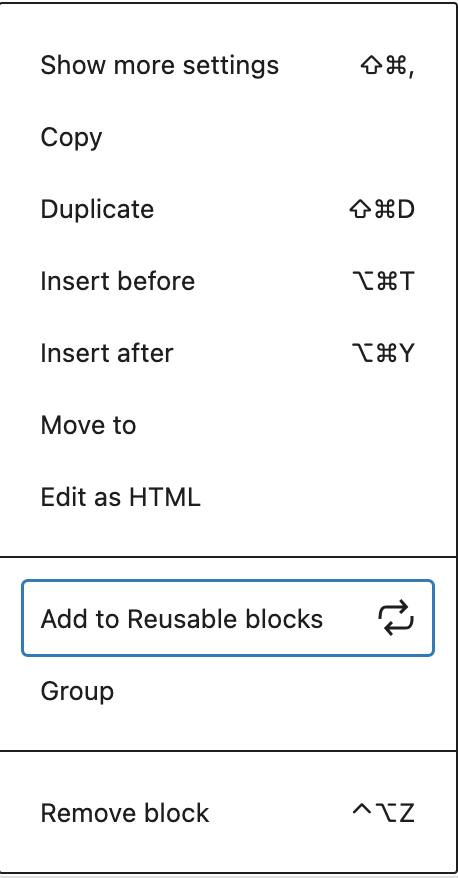Image resolution: width=458 pixels, height=878 pixels.
Task: Choose the Duplicate menu entry
Action: pyautogui.click(x=228, y=209)
